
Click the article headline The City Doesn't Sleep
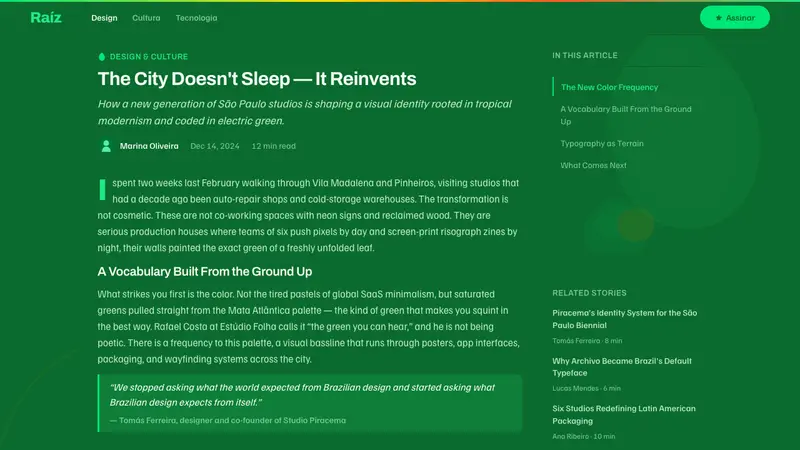coord(257,79)
